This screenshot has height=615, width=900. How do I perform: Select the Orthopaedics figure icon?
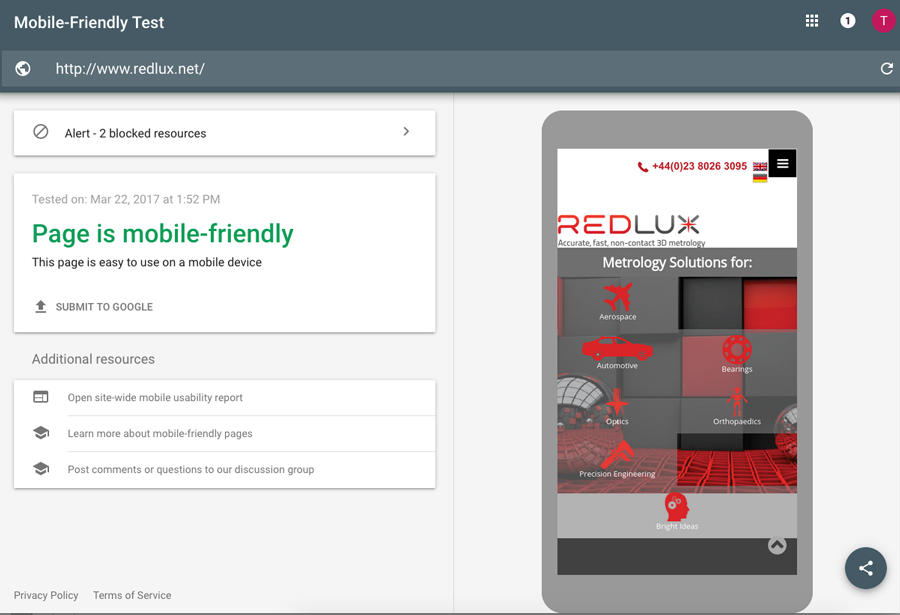click(737, 401)
